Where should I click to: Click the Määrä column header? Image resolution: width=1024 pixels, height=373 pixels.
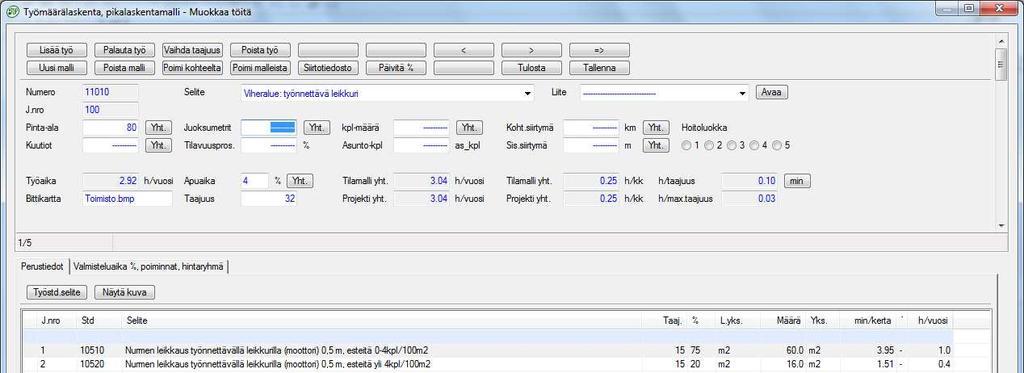tap(781, 321)
